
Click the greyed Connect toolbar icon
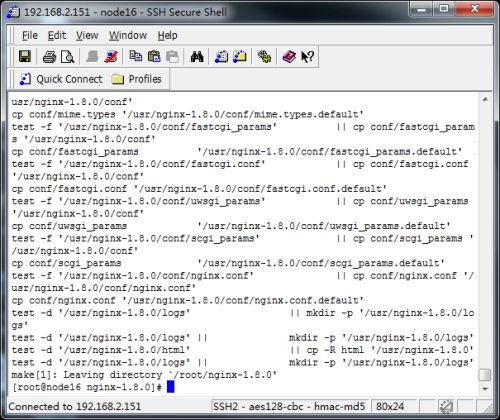pos(92,57)
